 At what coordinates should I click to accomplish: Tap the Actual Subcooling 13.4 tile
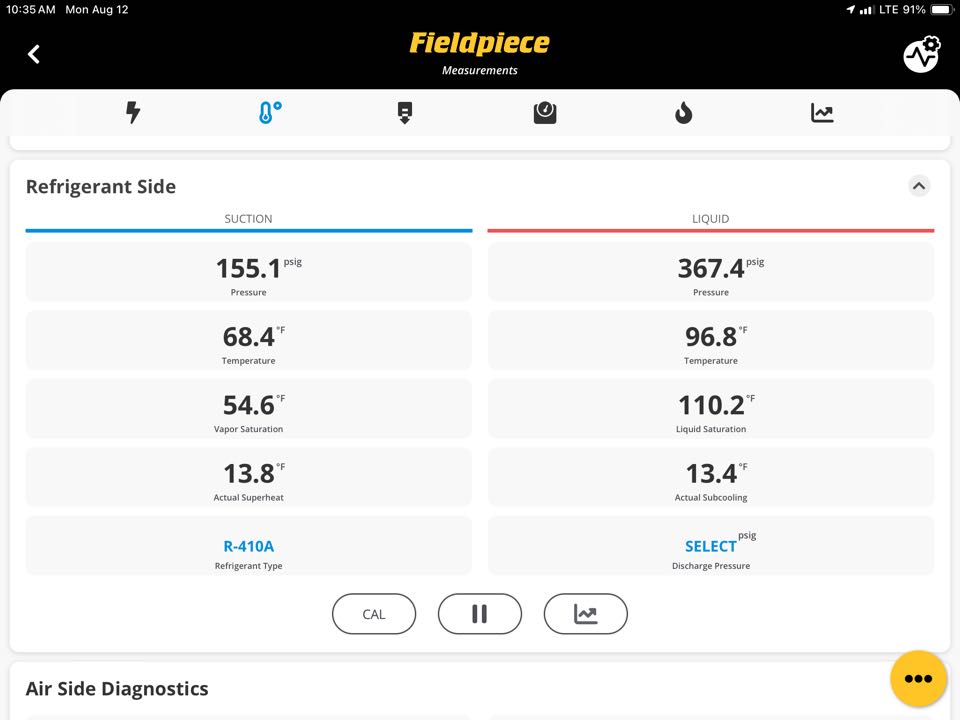click(711, 477)
